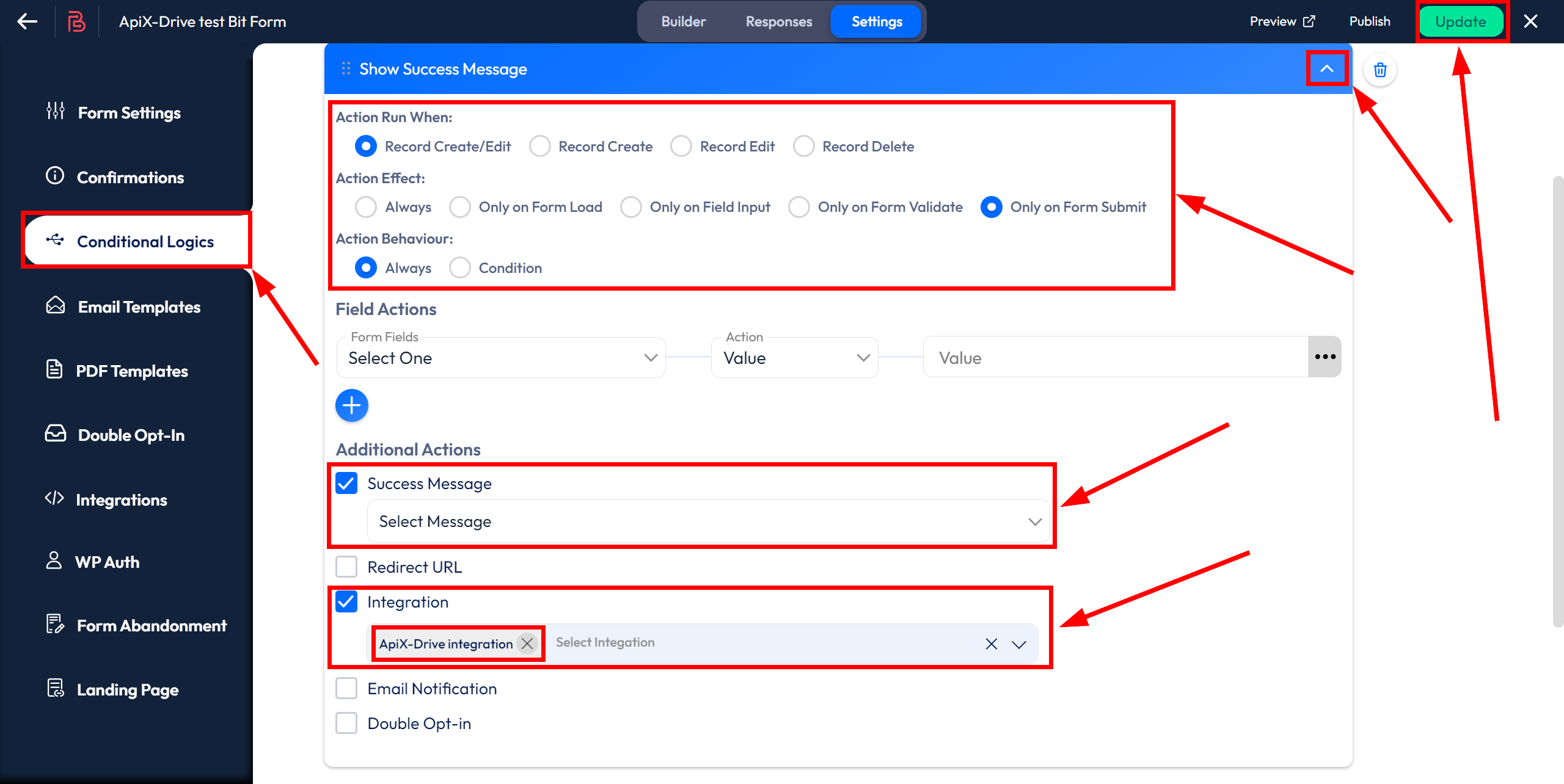The image size is (1564, 784).
Task: Enable the Double Opt-in checkbox
Action: coord(346,723)
